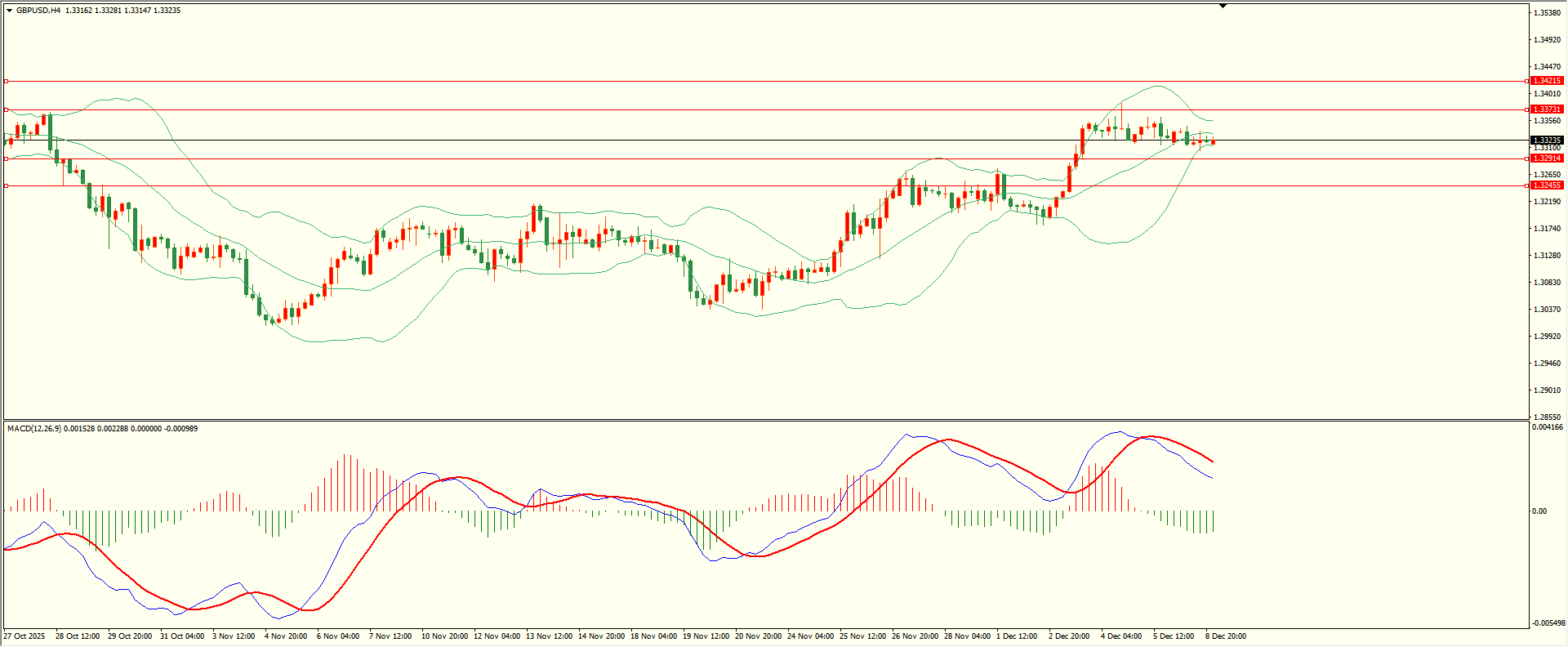Click the chart shift triangle marker
Screen dimensions: 1568x647
coord(1223,6)
